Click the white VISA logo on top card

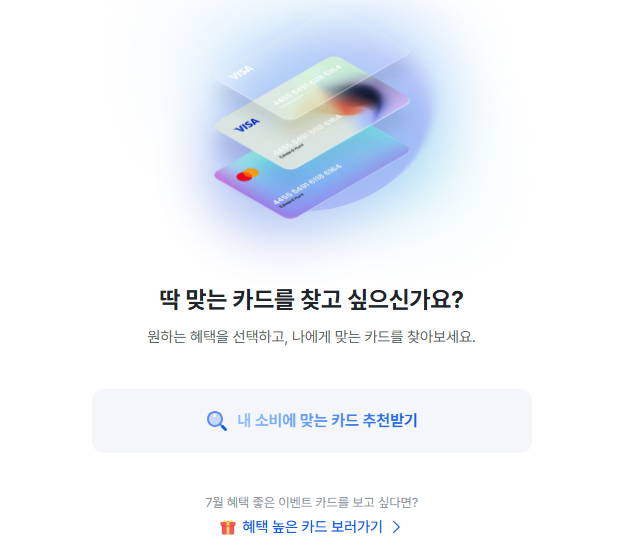241,73
